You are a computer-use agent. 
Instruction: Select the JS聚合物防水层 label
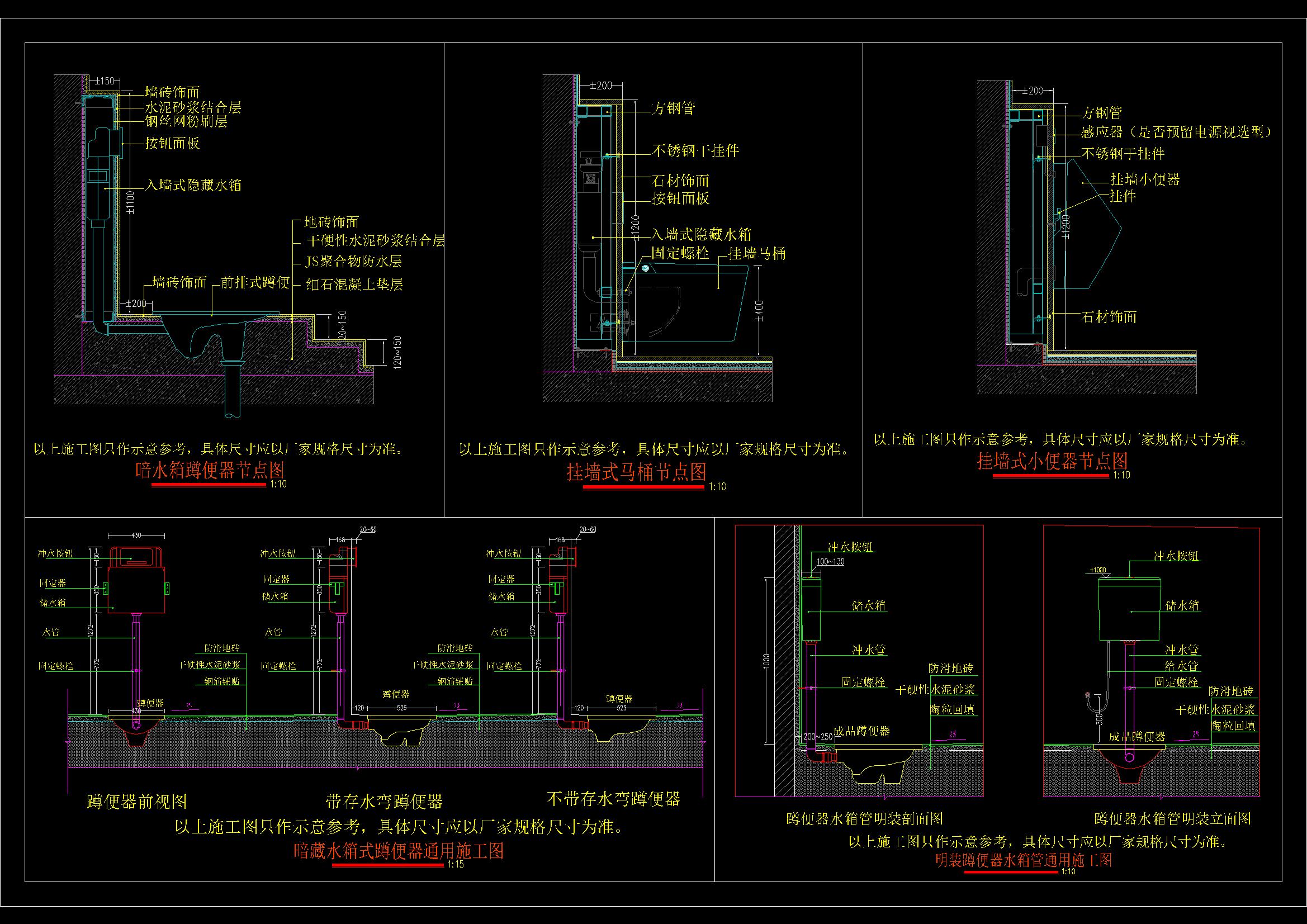coord(354,261)
